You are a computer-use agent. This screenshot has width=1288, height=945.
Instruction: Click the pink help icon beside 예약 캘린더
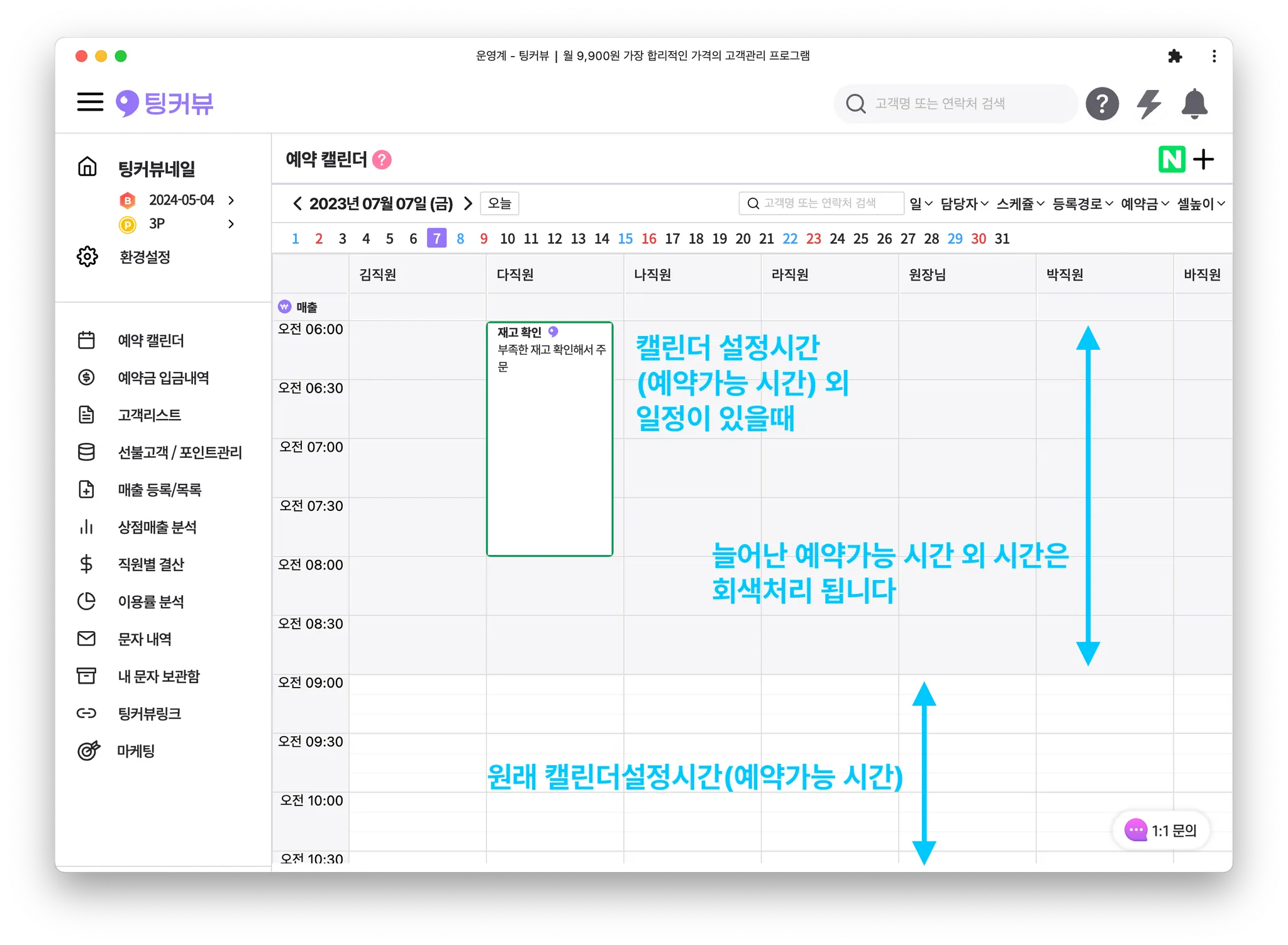tap(382, 160)
